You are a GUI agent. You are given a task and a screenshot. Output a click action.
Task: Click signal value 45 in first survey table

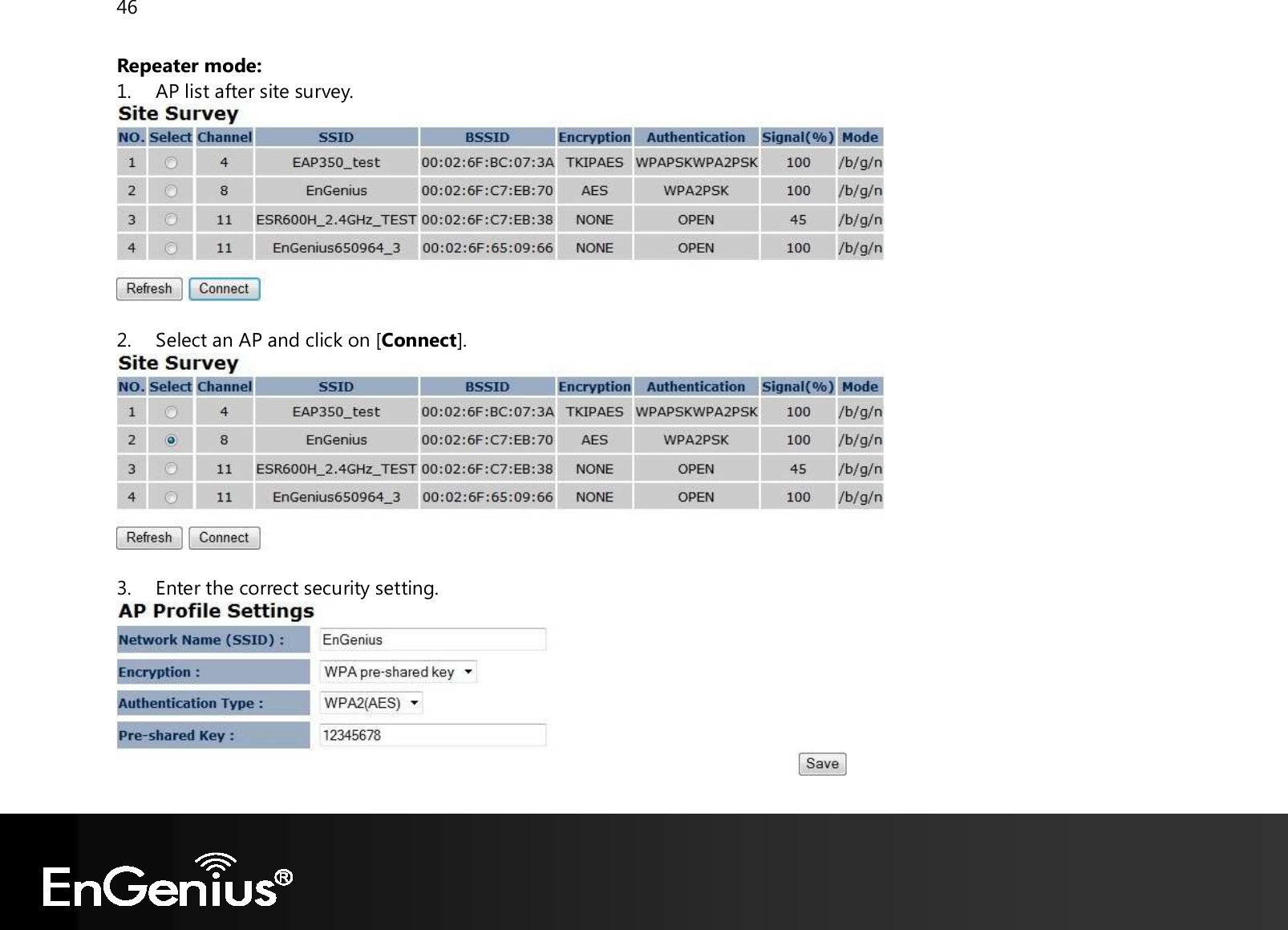(798, 220)
